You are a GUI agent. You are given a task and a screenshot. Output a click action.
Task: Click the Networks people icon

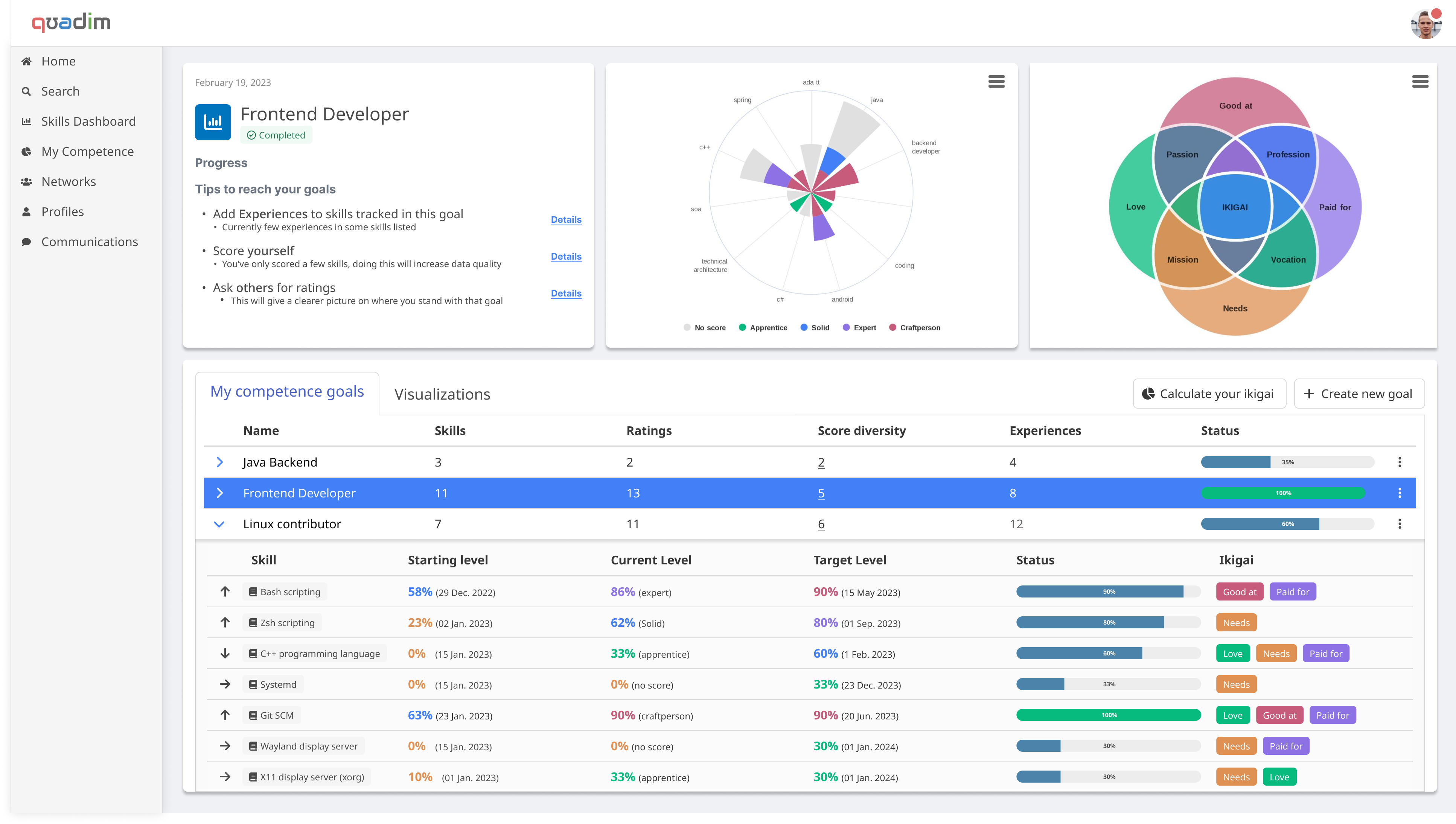point(26,182)
